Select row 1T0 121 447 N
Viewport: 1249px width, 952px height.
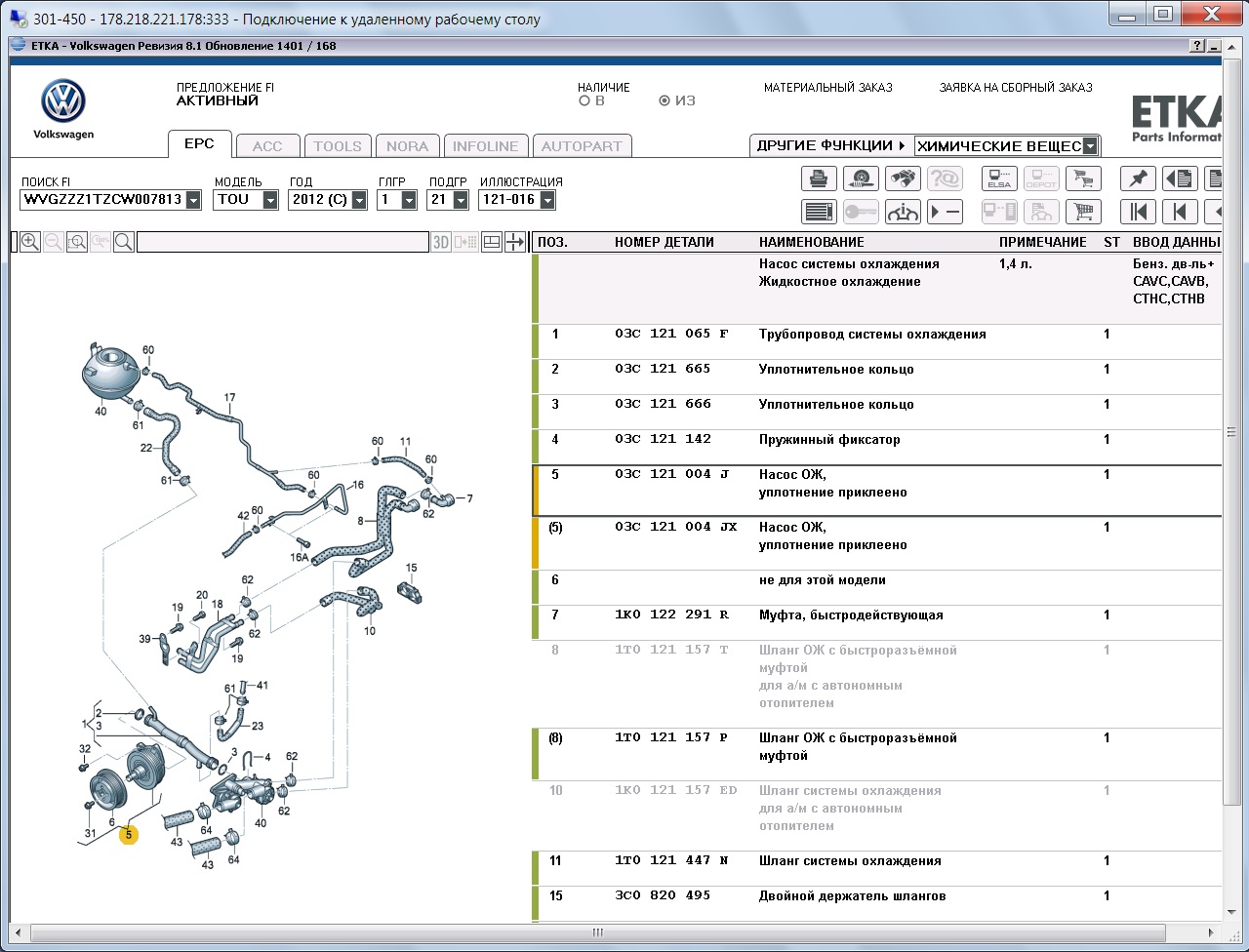878,868
